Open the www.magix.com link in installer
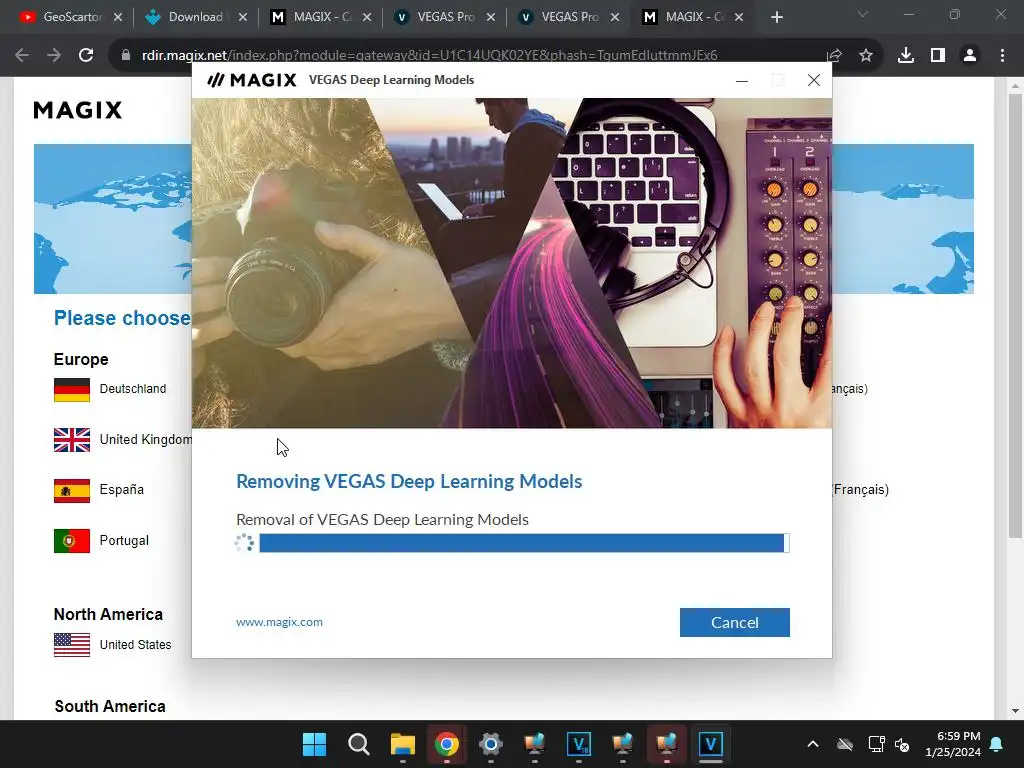 click(280, 622)
